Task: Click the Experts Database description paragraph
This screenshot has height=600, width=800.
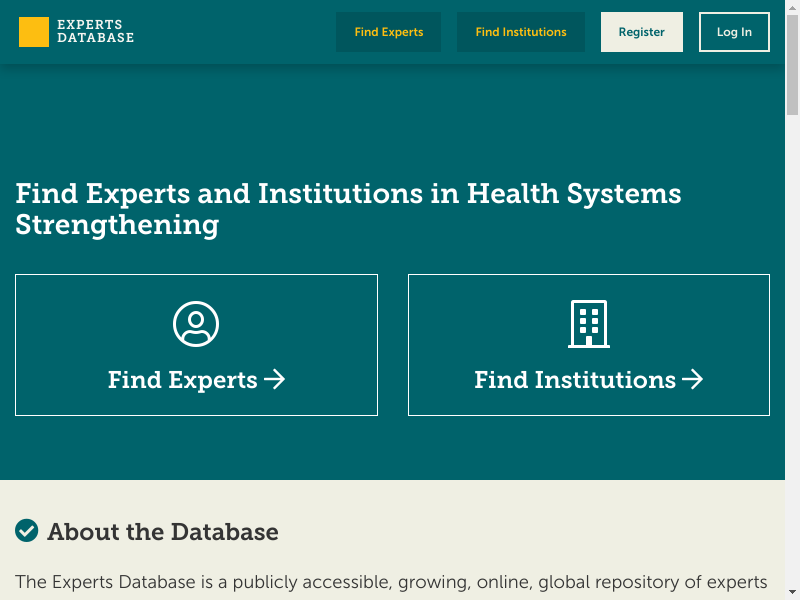Action: (391, 582)
